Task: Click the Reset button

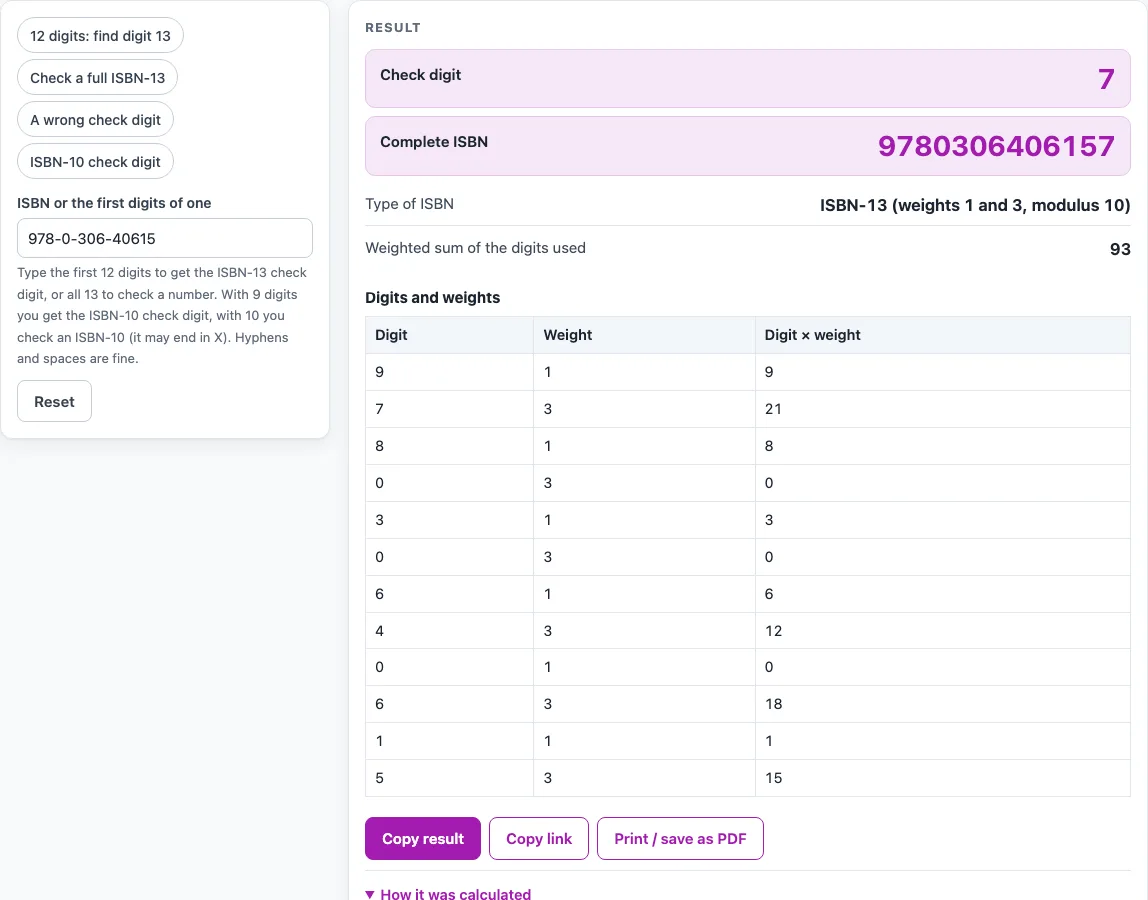Action: pyautogui.click(x=54, y=401)
